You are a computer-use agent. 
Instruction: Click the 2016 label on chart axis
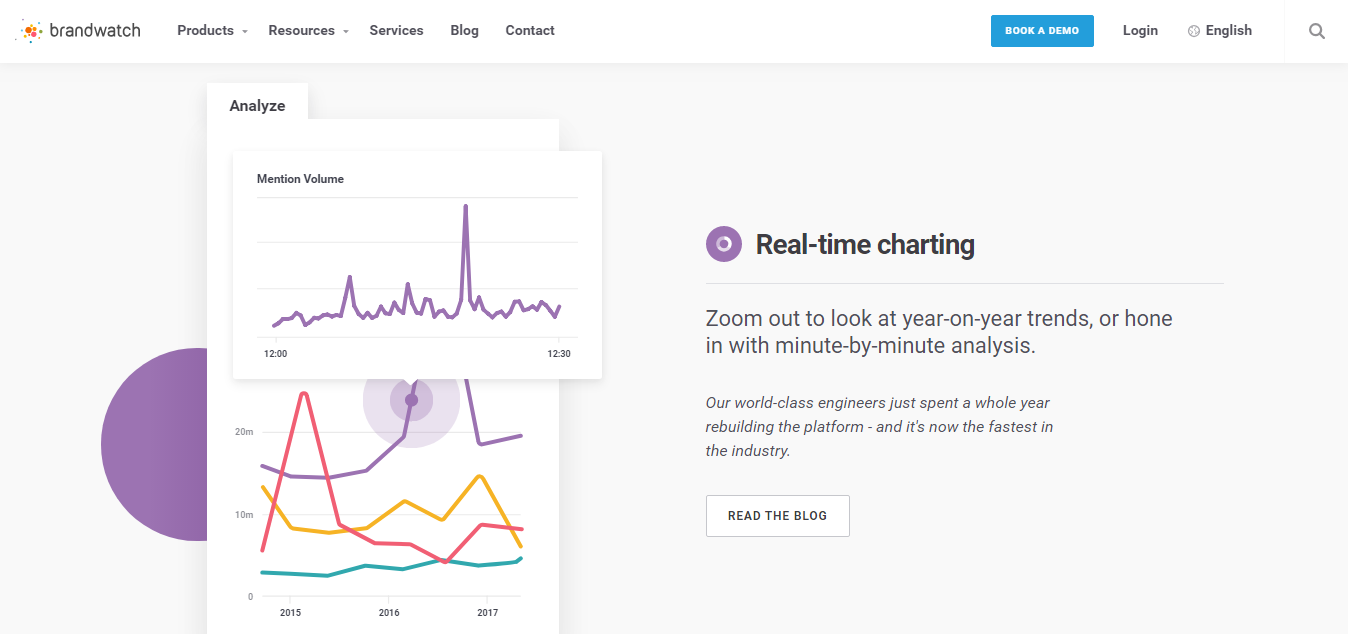pos(388,613)
